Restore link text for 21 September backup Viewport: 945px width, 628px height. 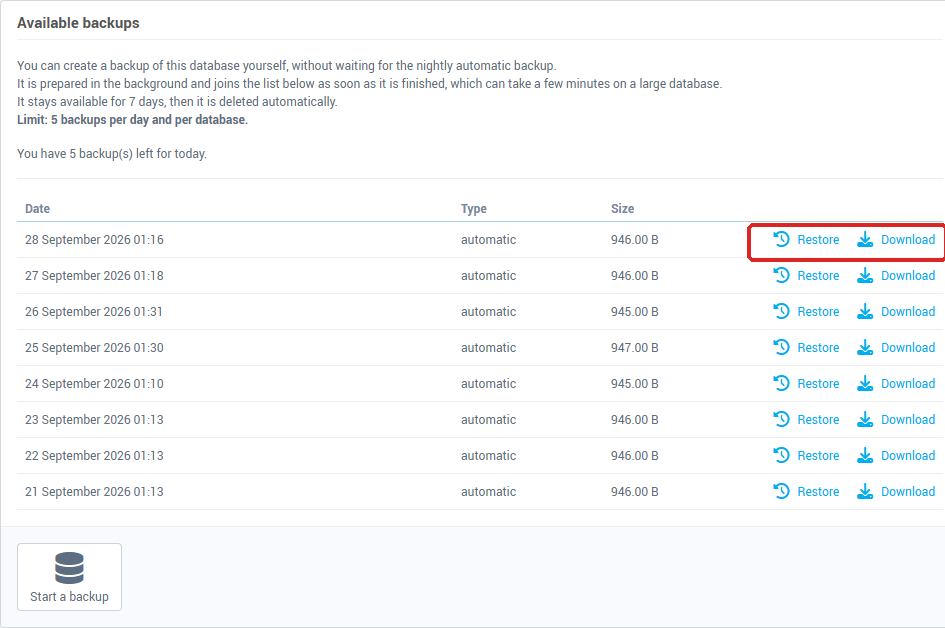[x=818, y=492]
